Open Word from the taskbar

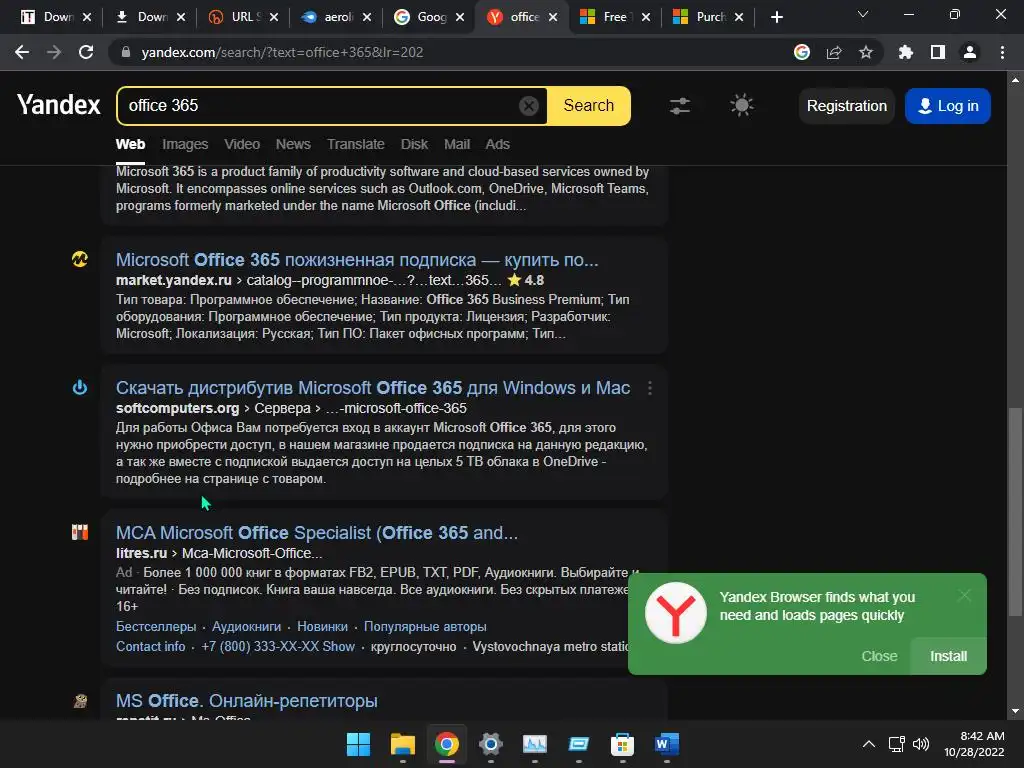[666, 744]
